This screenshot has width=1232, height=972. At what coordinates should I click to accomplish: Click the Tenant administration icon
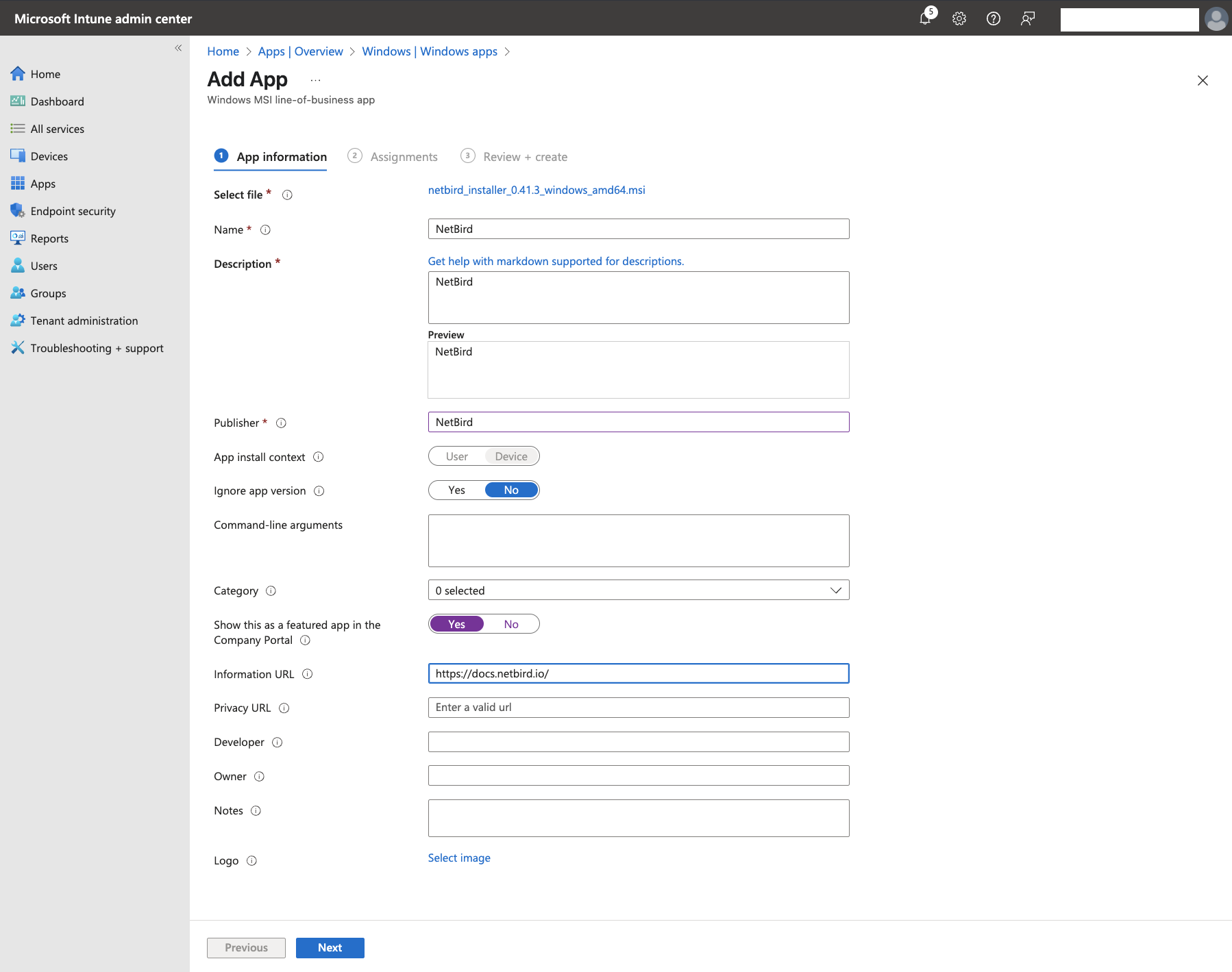click(x=18, y=321)
